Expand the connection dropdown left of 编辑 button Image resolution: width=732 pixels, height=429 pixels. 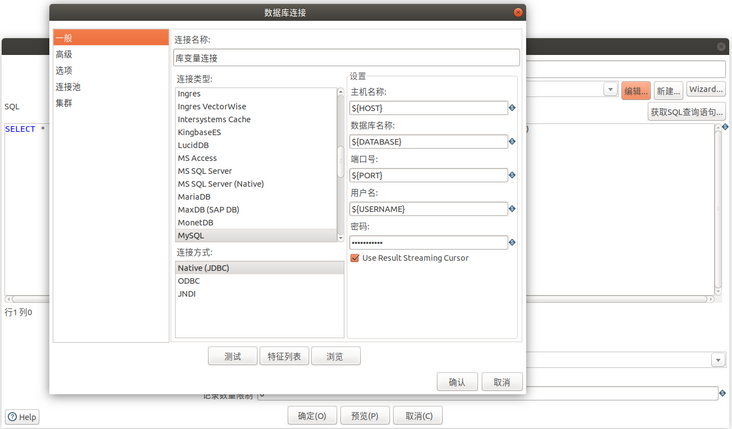[610, 90]
